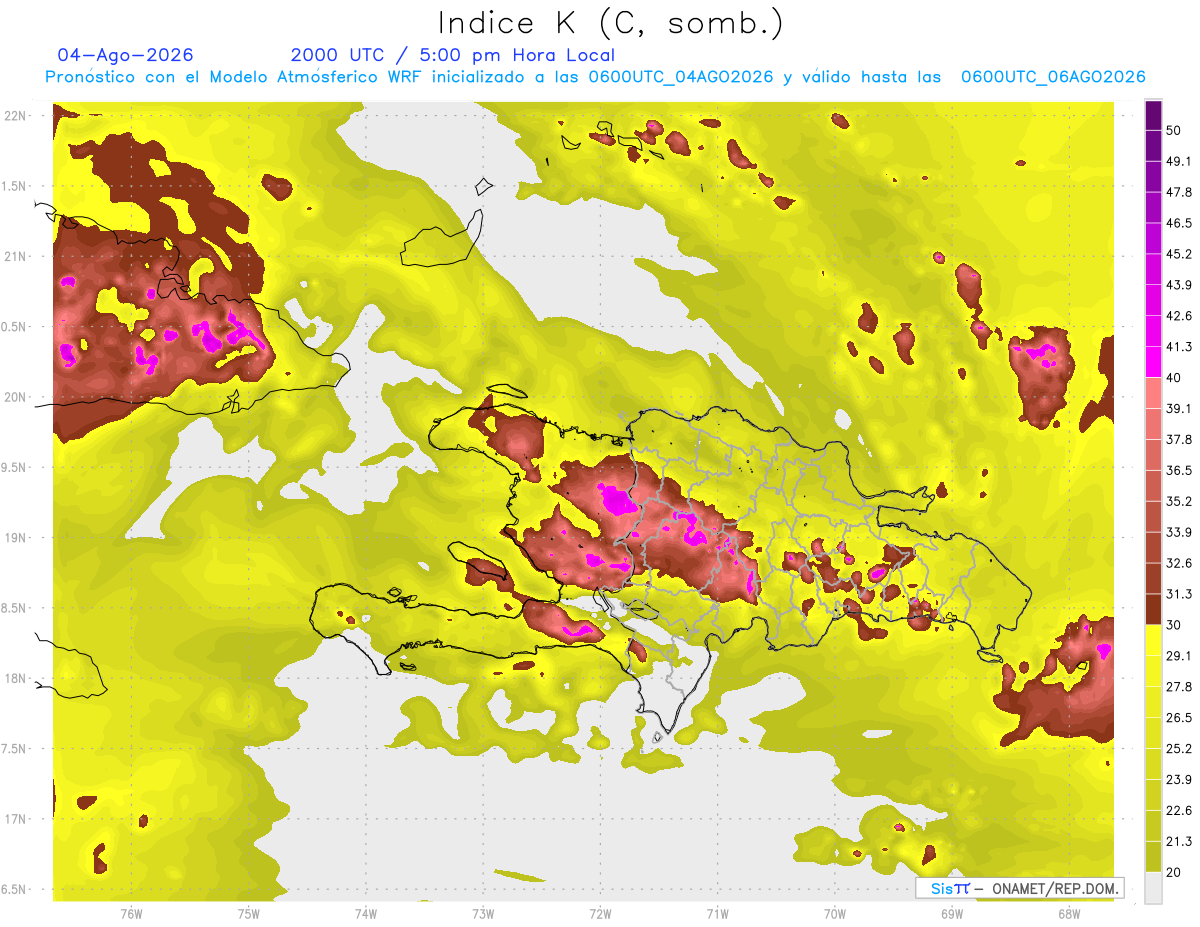Viewport: 1200px width, 927px height.
Task: Click the legend value "35.2"
Action: coord(1178,501)
